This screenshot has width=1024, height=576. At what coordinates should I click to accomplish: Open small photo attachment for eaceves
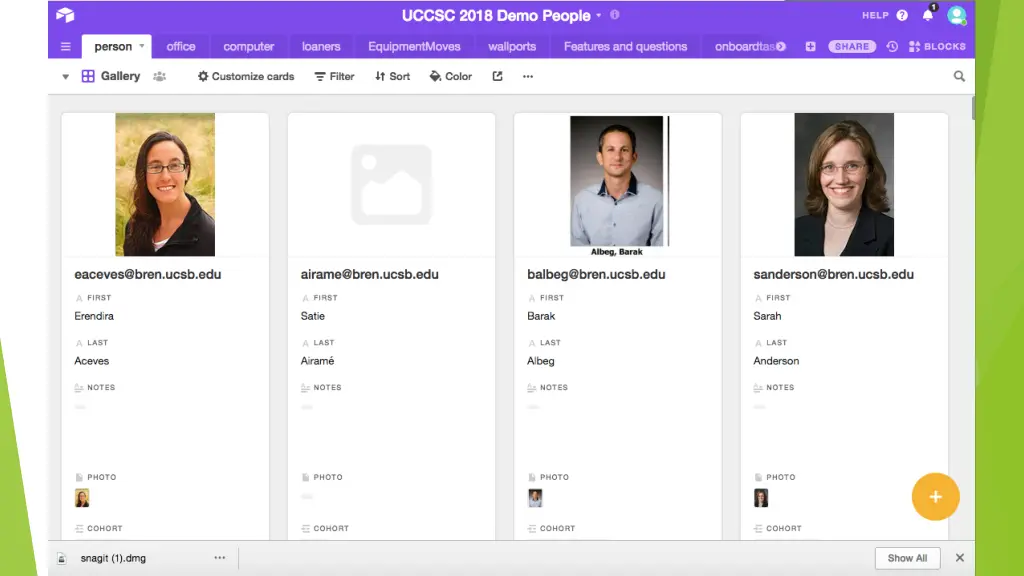pyautogui.click(x=82, y=498)
